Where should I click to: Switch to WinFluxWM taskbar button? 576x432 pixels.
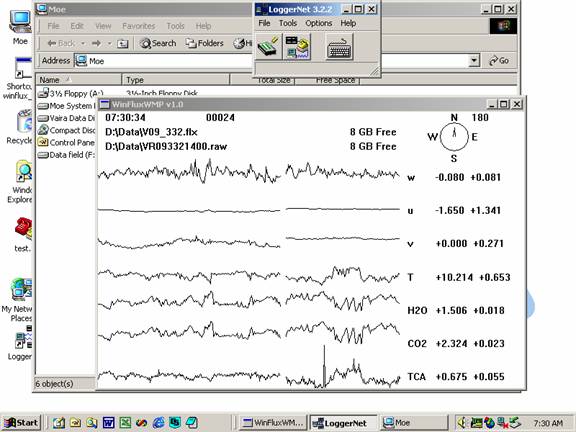pyautogui.click(x=273, y=423)
